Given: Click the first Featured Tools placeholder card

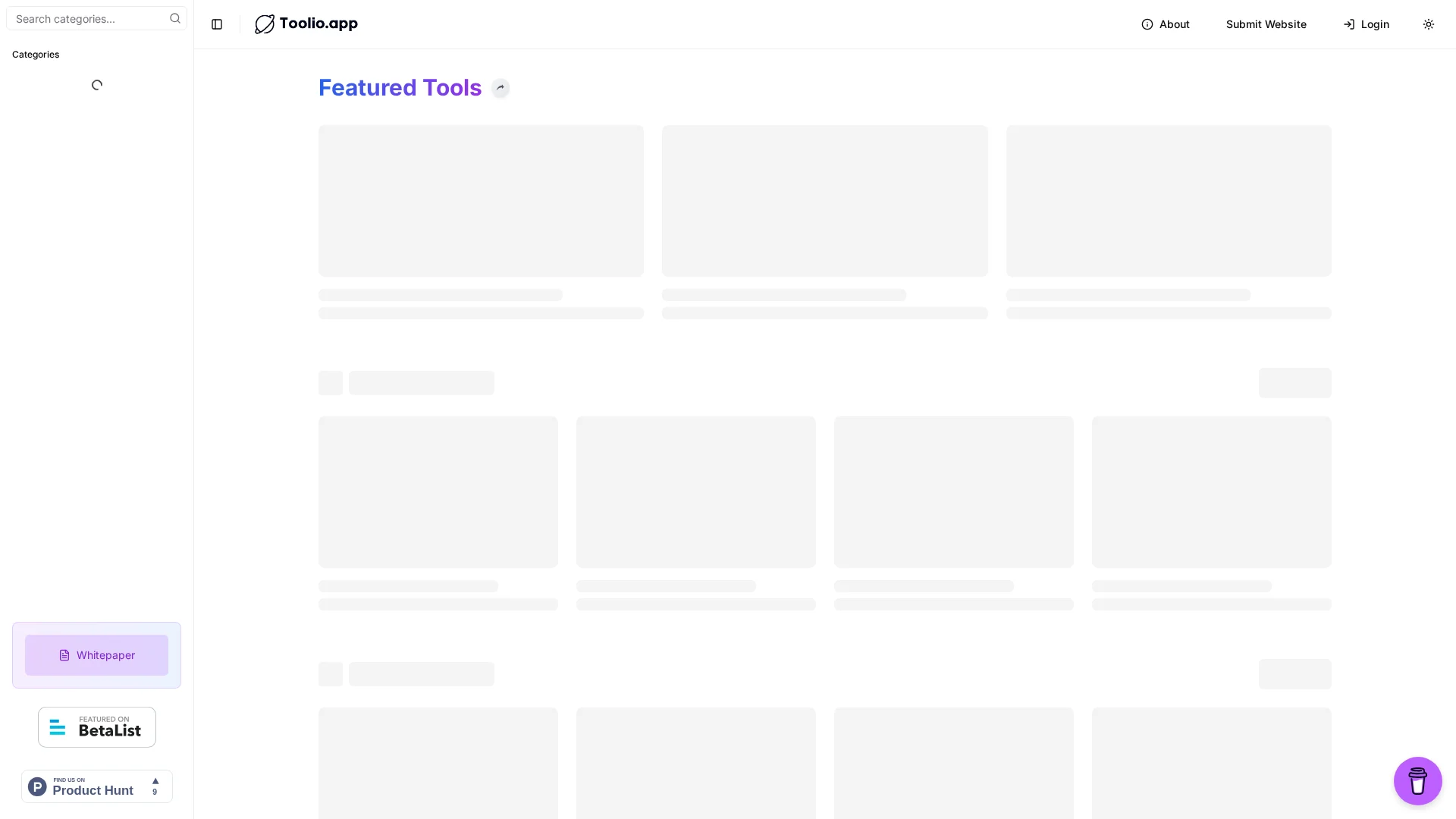Looking at the screenshot, I should coord(481,201).
